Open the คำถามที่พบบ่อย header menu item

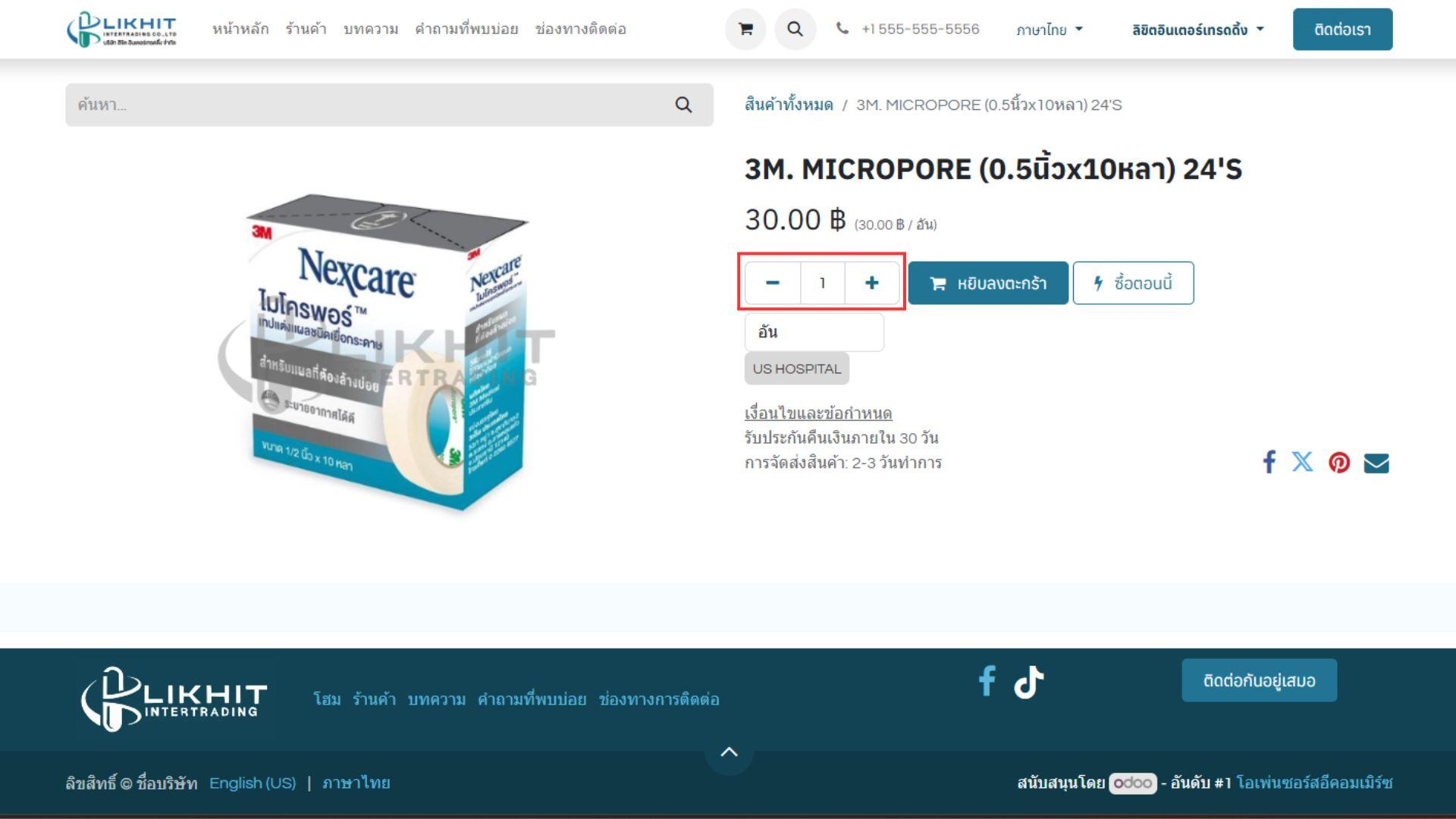point(466,29)
